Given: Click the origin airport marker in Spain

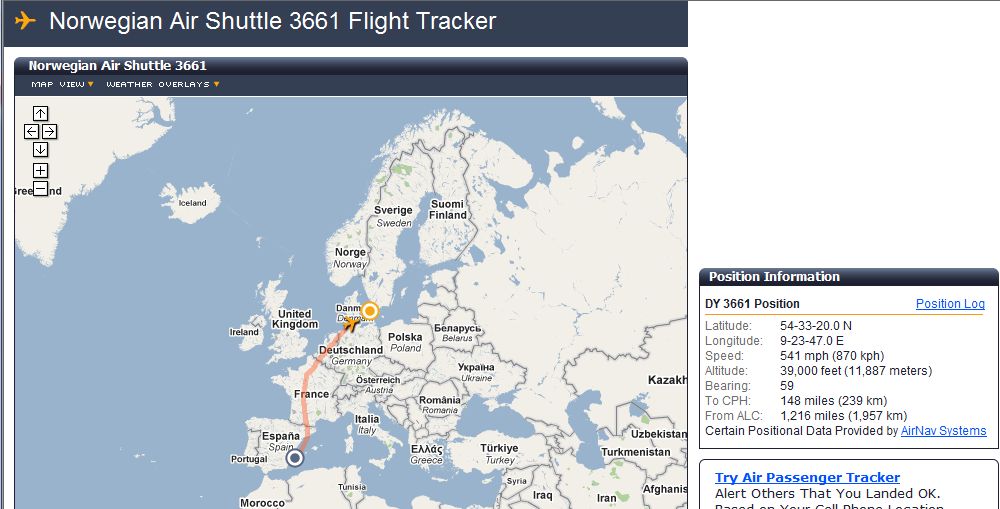Looking at the screenshot, I should click(295, 457).
